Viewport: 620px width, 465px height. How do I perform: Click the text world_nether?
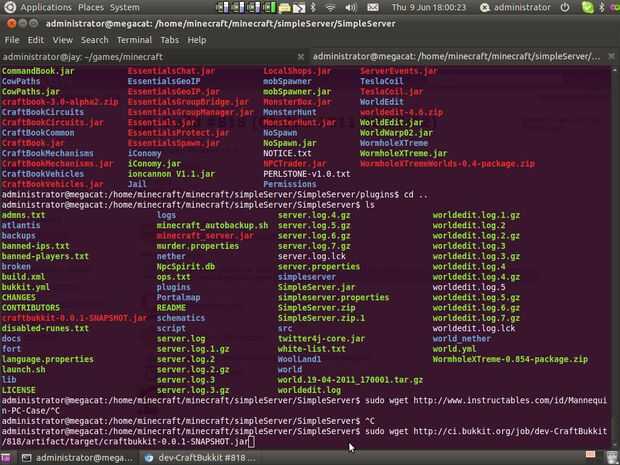click(462, 338)
